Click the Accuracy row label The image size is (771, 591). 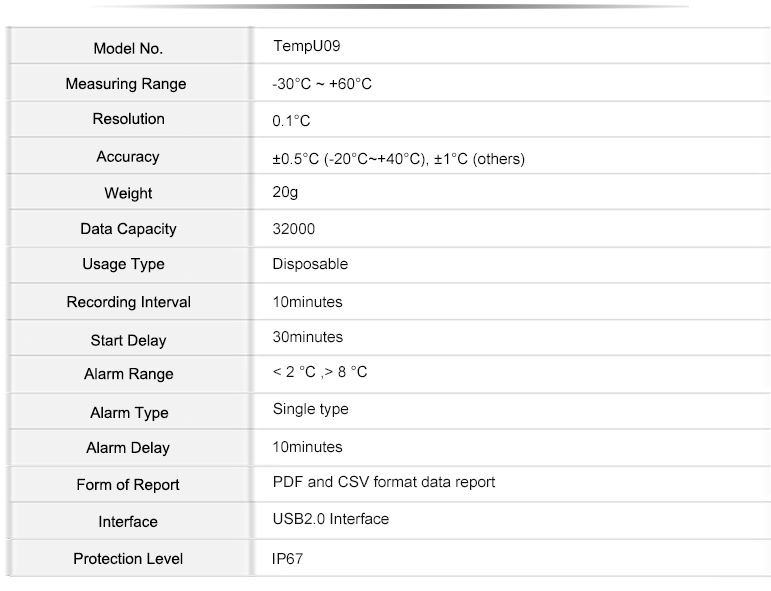coord(128,156)
